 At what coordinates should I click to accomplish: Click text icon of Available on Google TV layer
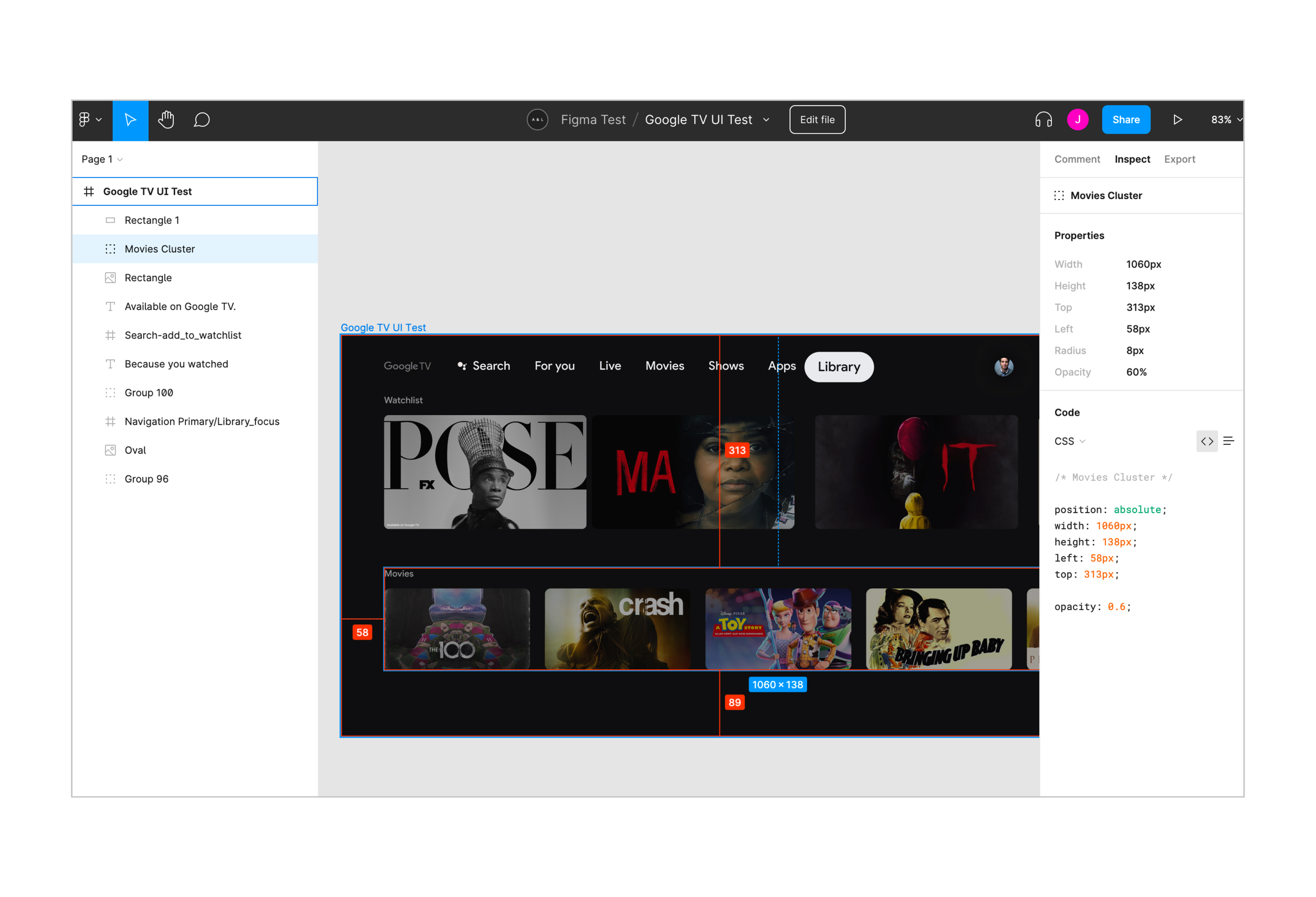pos(111,306)
